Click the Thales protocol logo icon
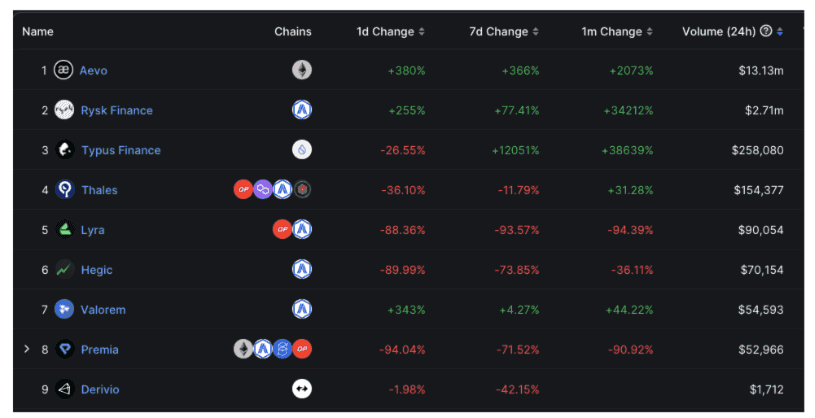The width and height of the screenshot is (815, 418). pyautogui.click(x=65, y=190)
